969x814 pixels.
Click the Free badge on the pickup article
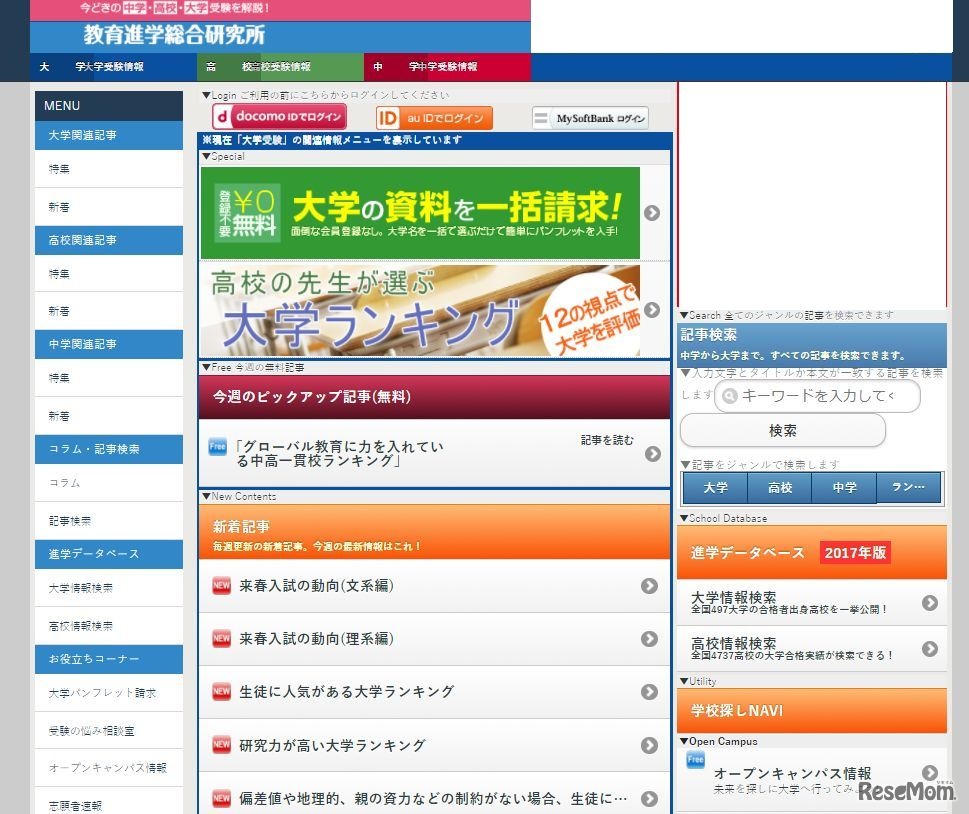[217, 446]
